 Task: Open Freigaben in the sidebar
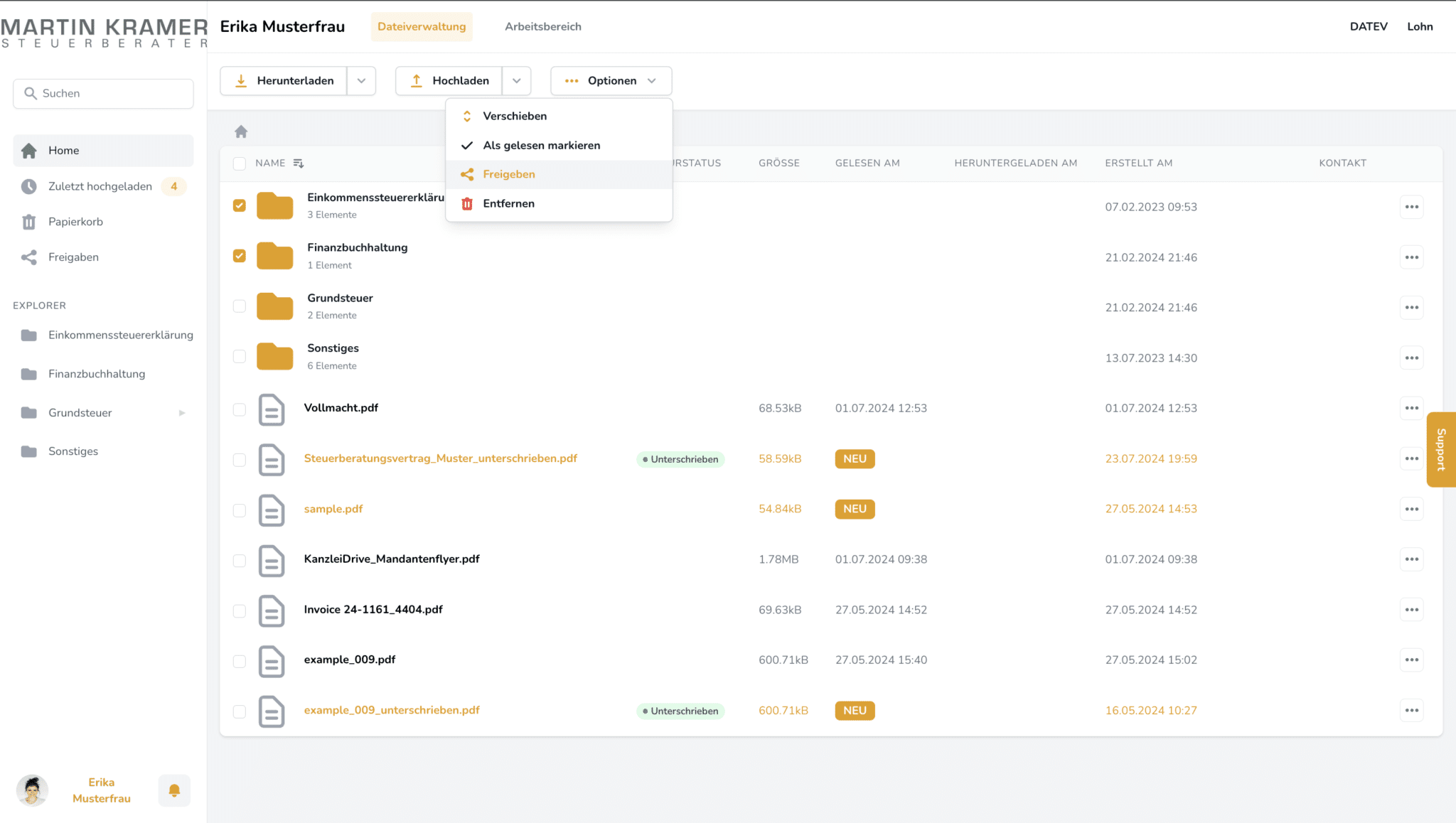point(103,257)
